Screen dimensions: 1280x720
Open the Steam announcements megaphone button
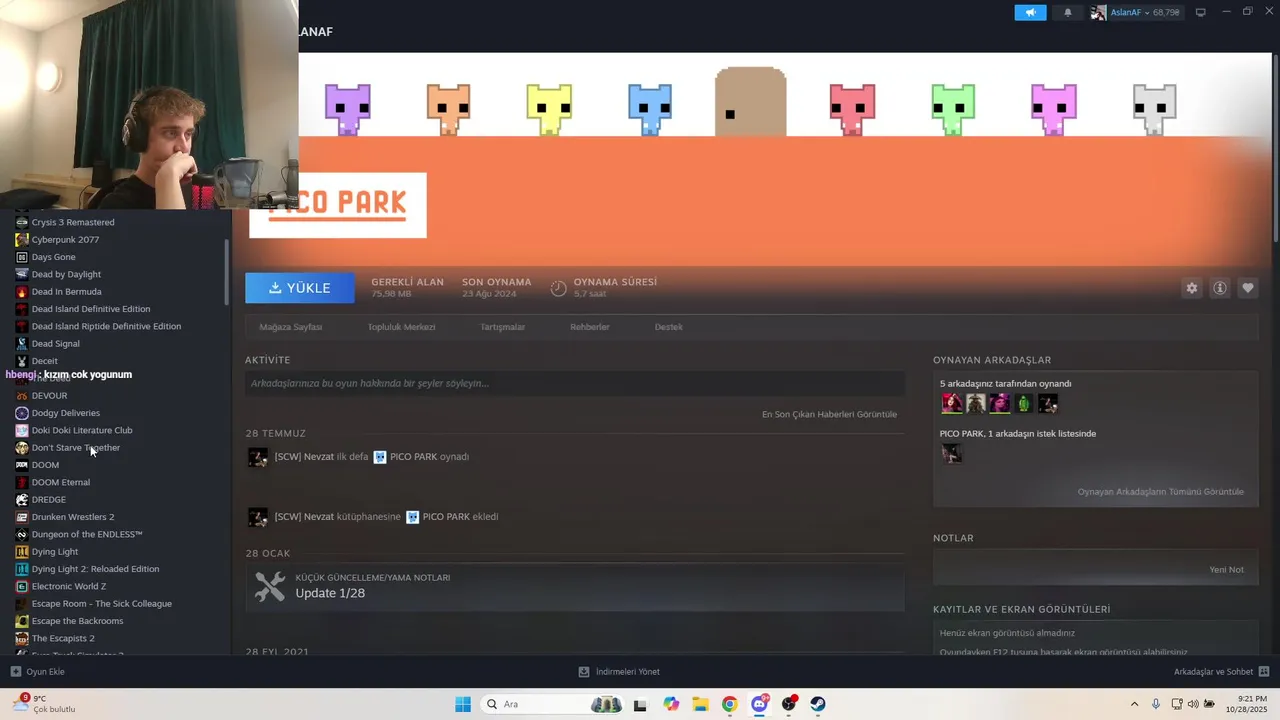tap(1030, 12)
